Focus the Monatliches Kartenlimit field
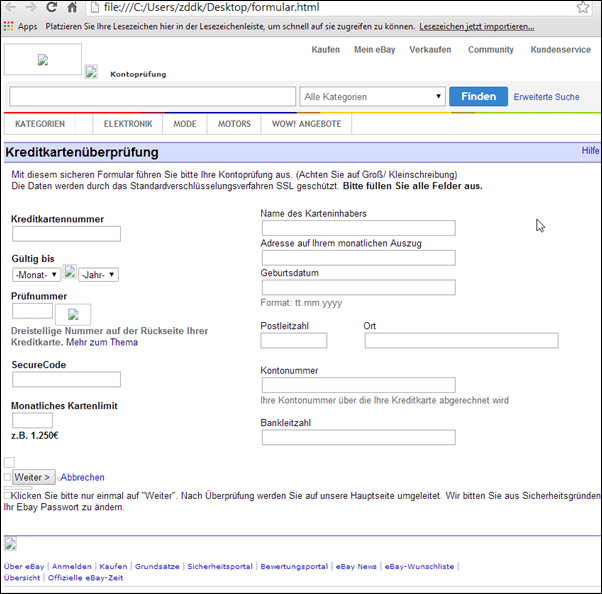This screenshot has width=602, height=594. click(x=32, y=420)
